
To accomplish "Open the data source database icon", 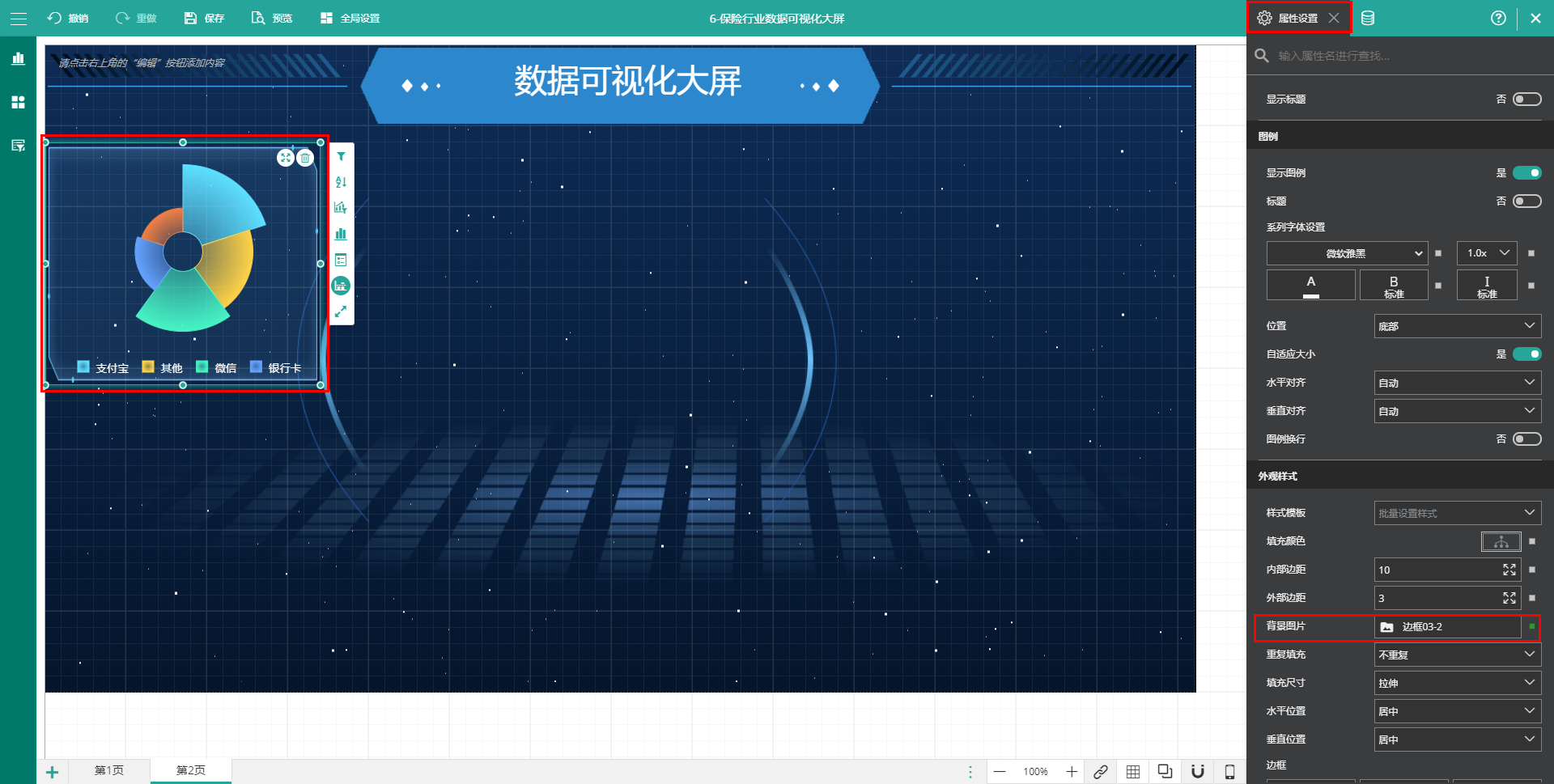I will coord(1368,18).
